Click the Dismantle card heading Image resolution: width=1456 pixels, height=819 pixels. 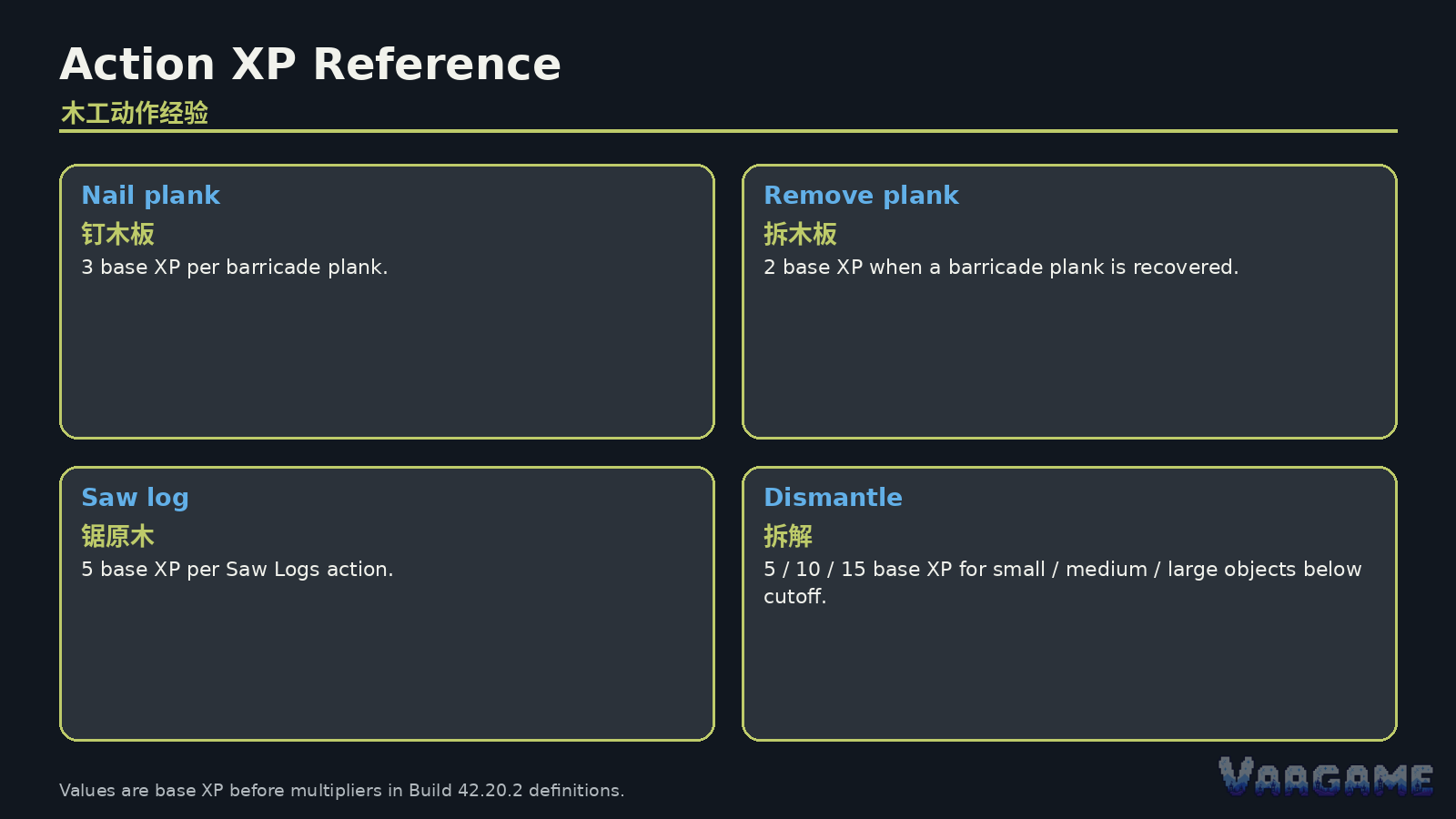[x=833, y=497]
